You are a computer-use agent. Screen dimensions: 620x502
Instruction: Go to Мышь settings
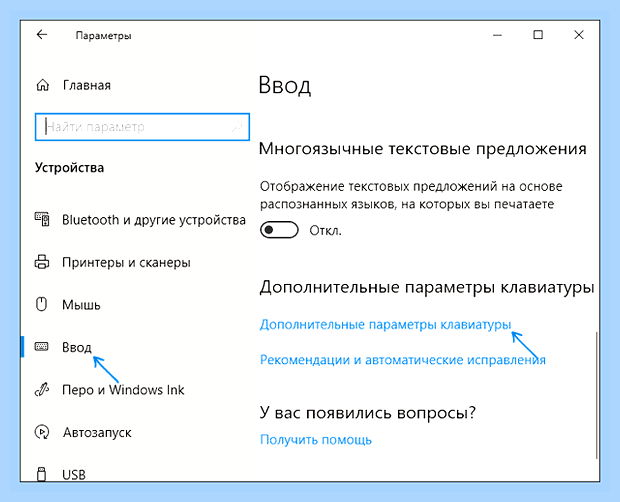(x=81, y=305)
